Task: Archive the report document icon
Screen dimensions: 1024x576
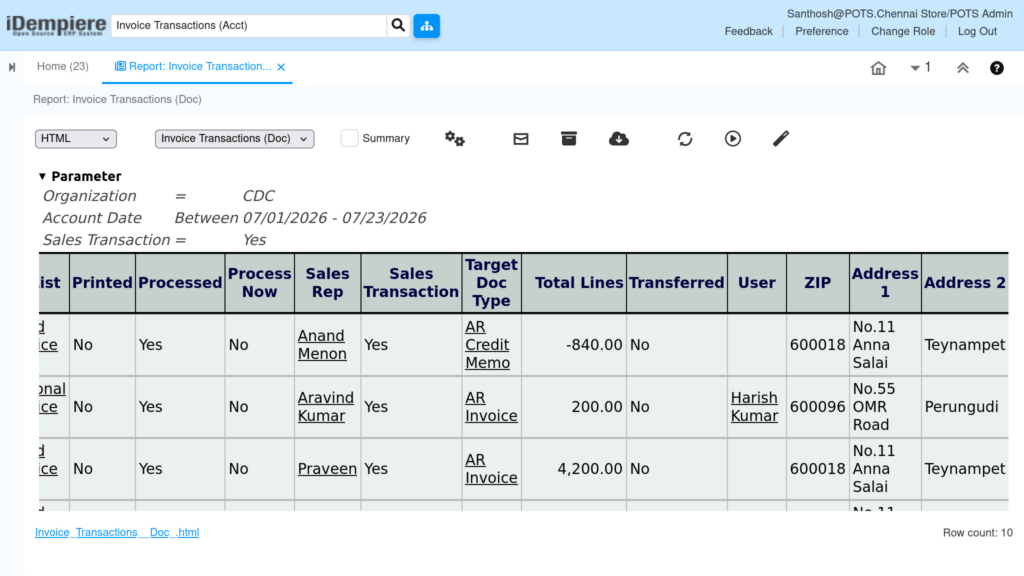Action: (569, 138)
